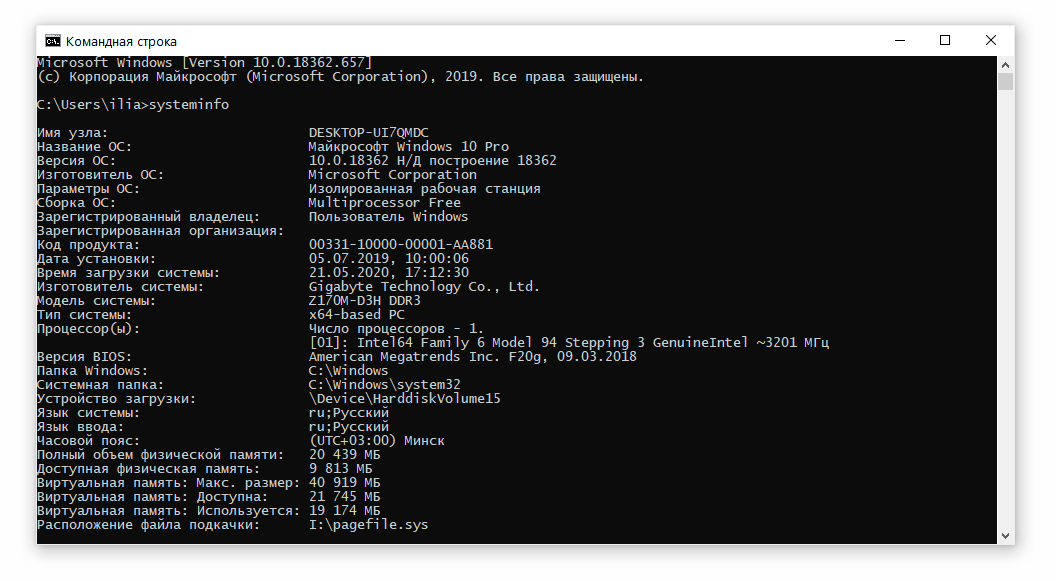The width and height of the screenshot is (1056, 581).
Task: Click the '10.0.18362 Н/Д построение 18362' value
Action: point(432,161)
